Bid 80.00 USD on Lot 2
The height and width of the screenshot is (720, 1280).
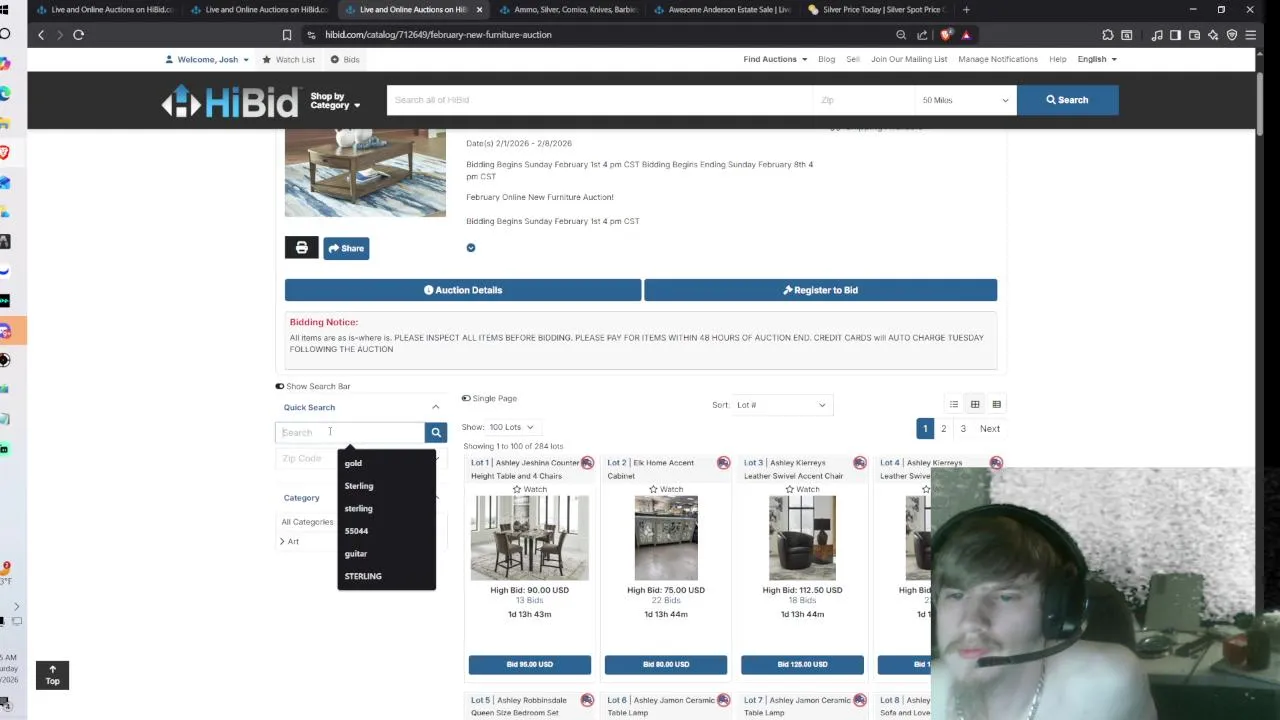coord(666,664)
